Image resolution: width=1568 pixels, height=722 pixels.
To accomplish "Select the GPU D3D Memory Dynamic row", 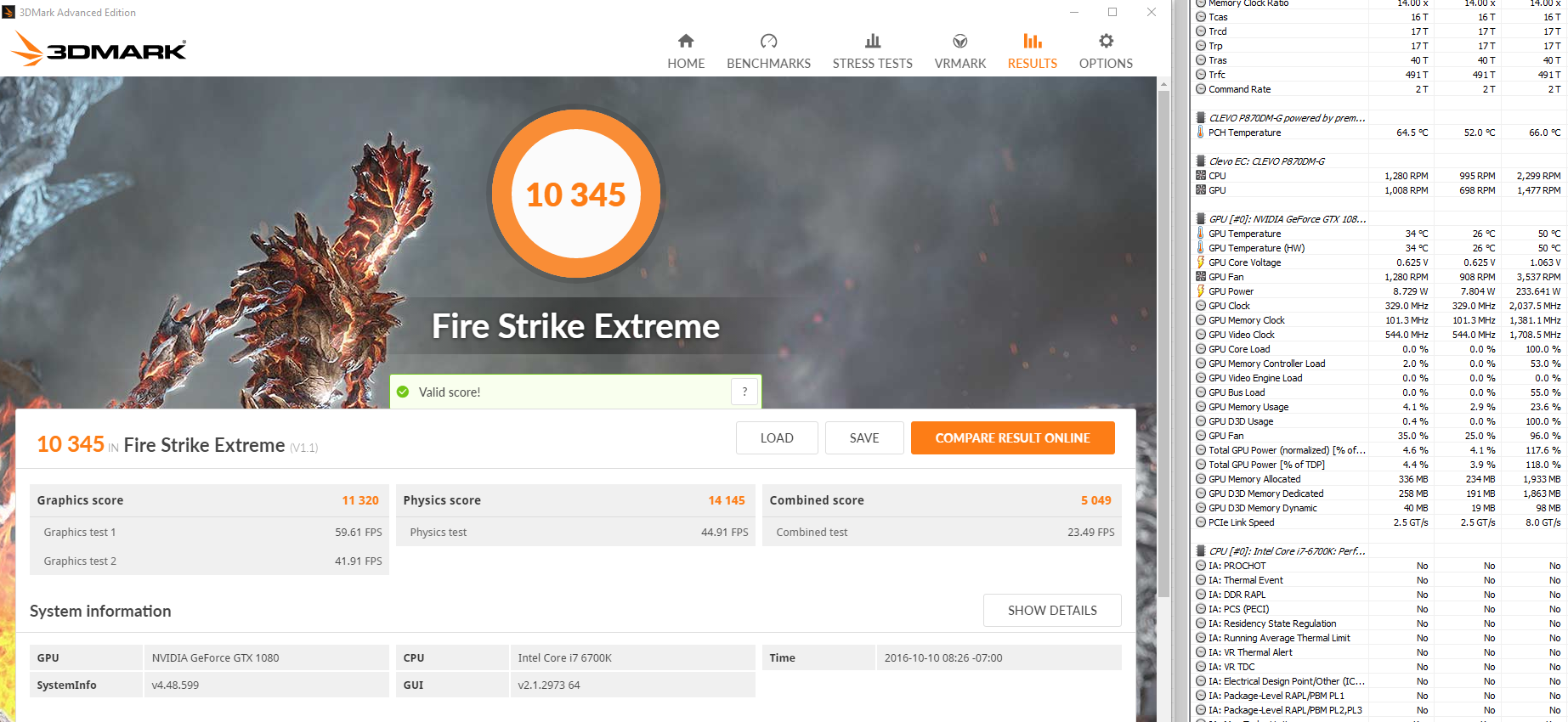I will pyautogui.click(x=1378, y=507).
